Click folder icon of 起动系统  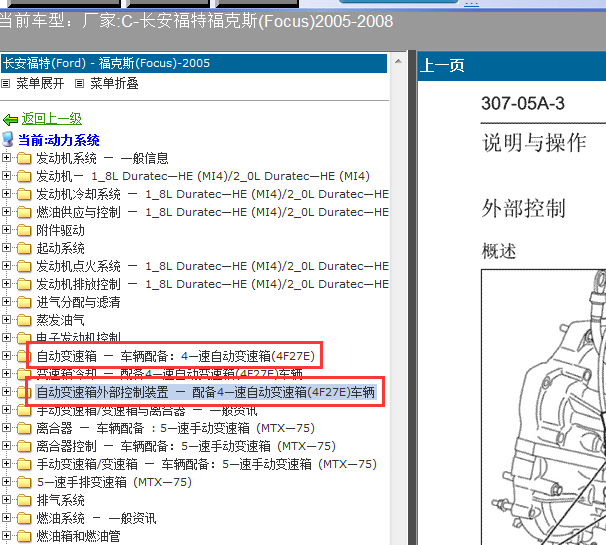pos(24,249)
